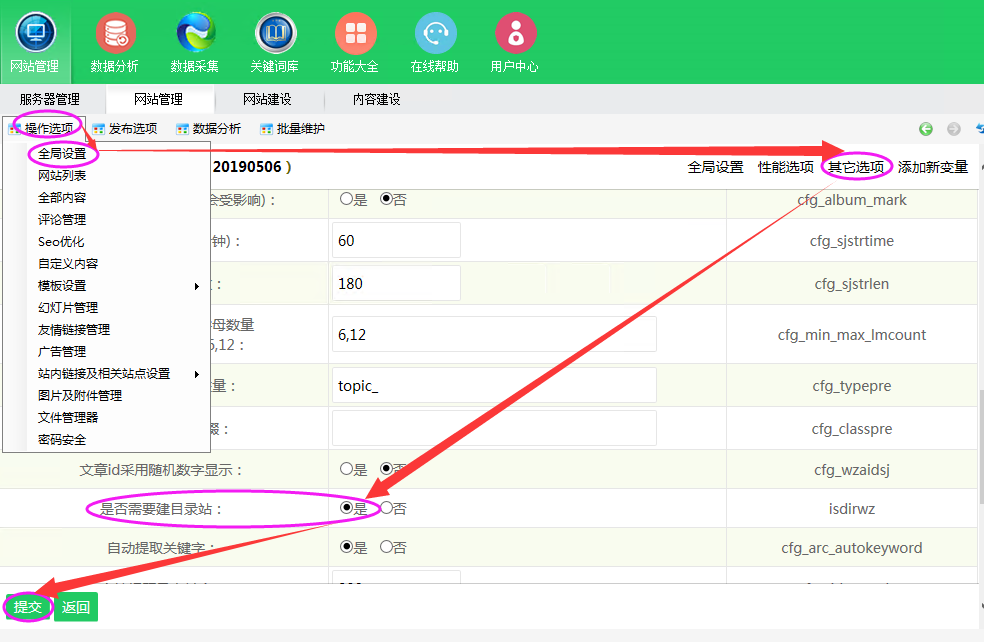Select 广告管理 menu entry
Screen dimensions: 984x642
point(62,351)
